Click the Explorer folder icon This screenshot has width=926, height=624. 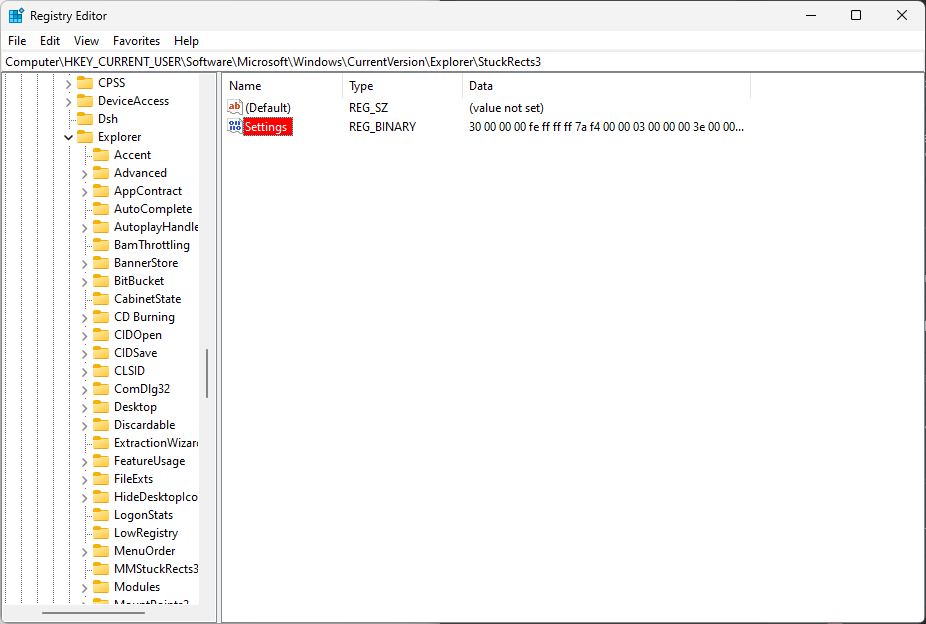click(85, 136)
